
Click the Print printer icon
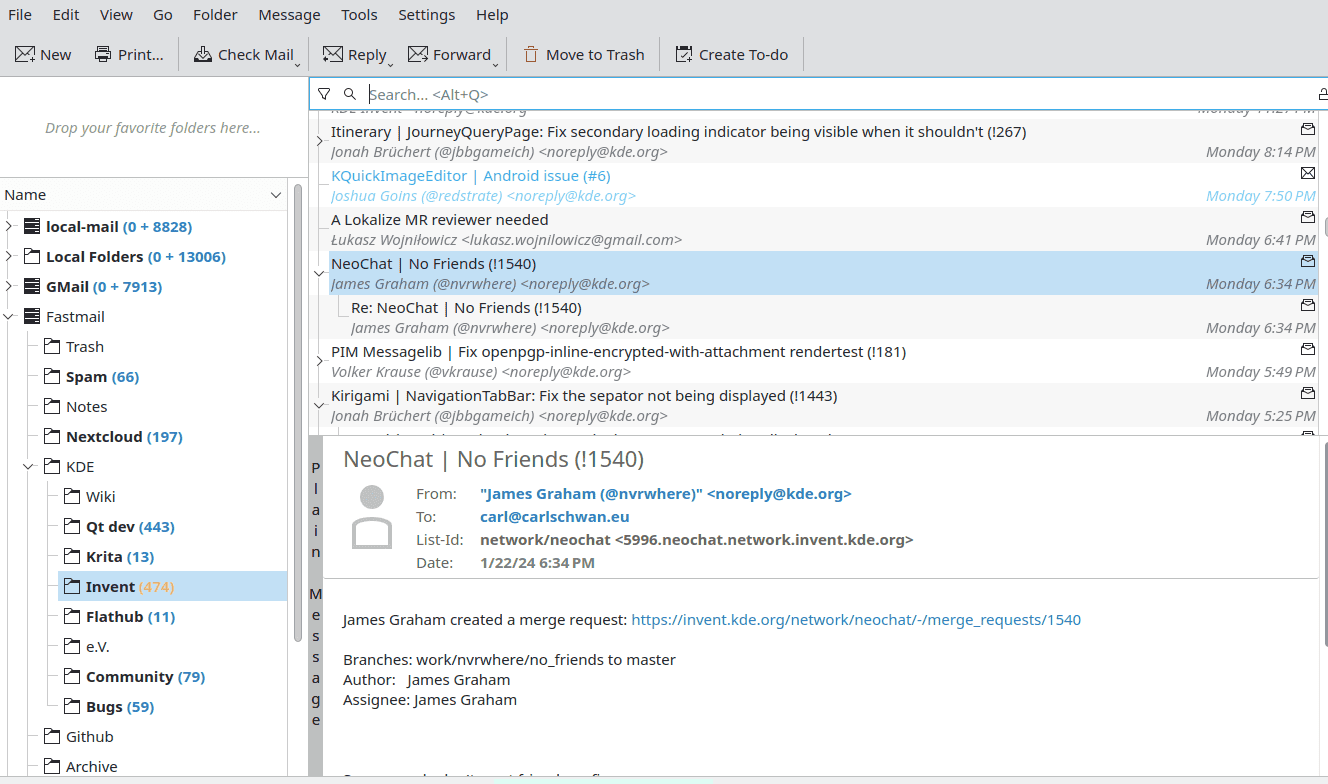click(103, 54)
